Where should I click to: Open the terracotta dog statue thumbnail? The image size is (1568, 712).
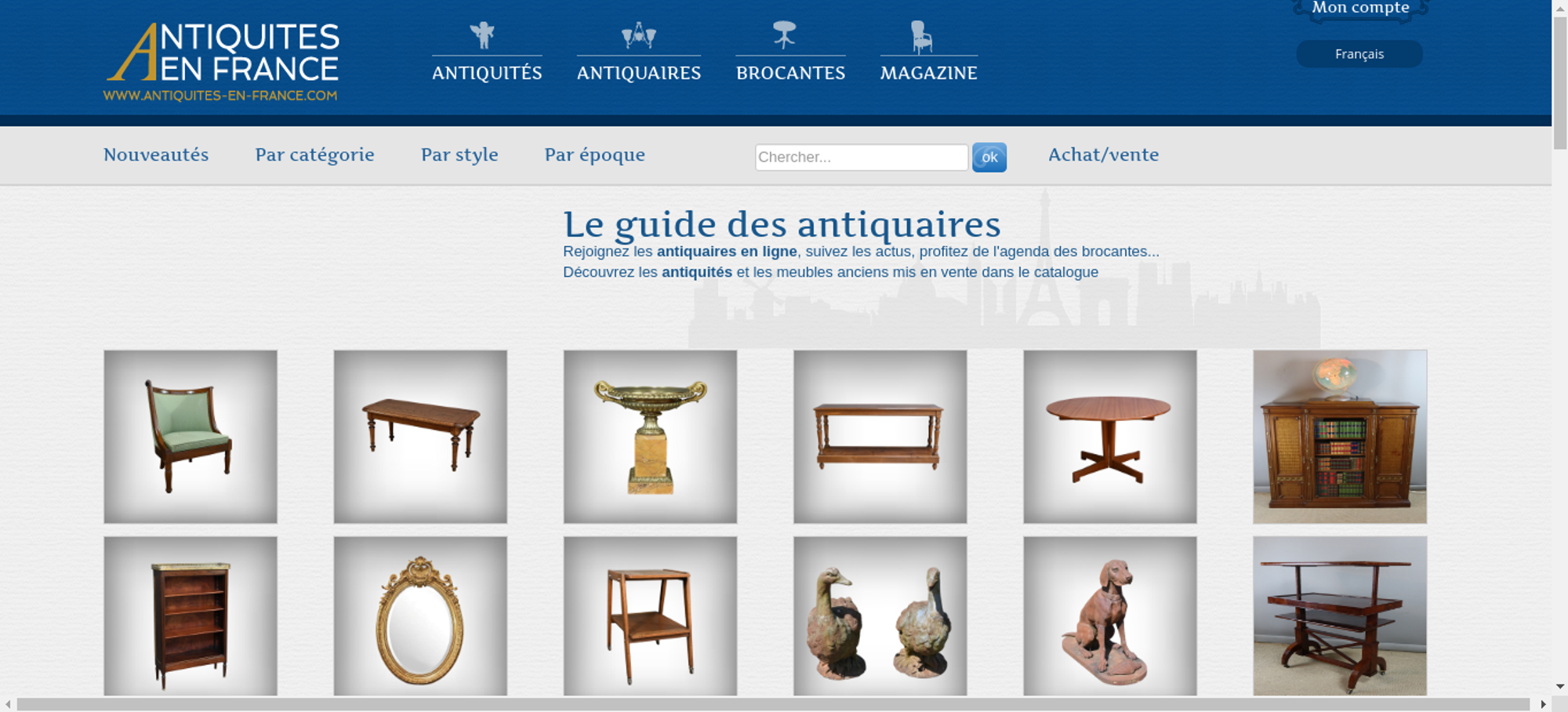click(x=1110, y=616)
